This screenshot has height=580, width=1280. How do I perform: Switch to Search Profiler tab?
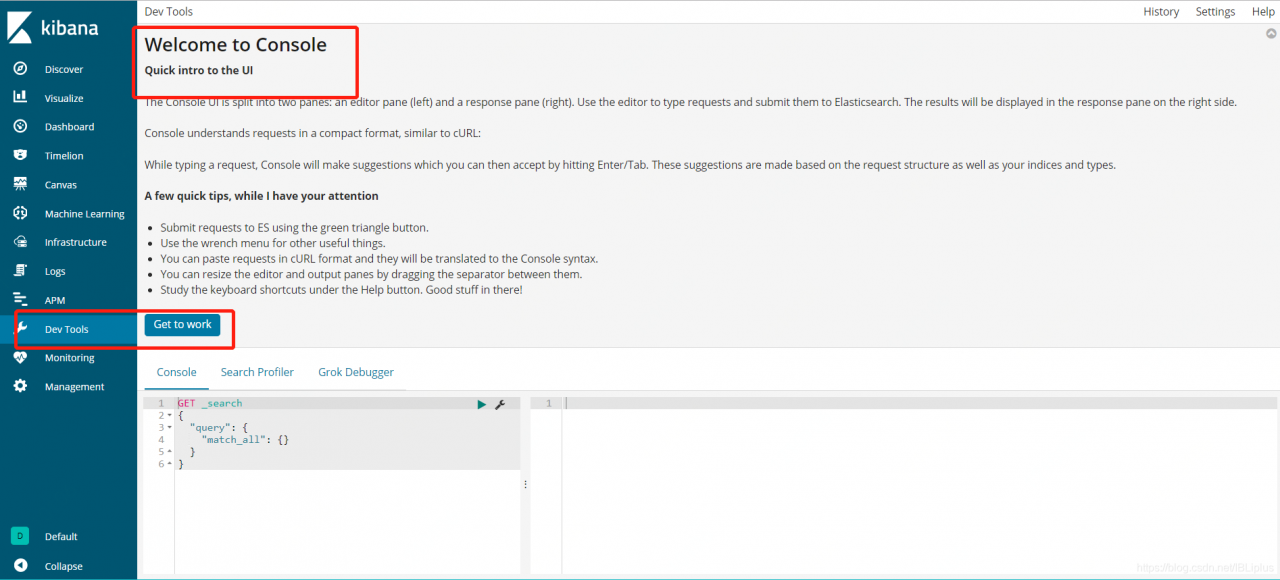pyautogui.click(x=257, y=372)
